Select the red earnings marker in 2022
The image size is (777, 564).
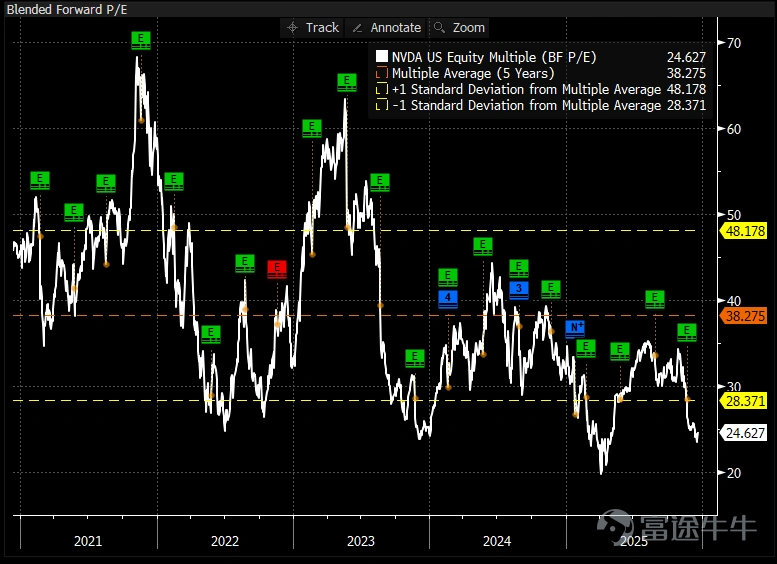point(277,269)
